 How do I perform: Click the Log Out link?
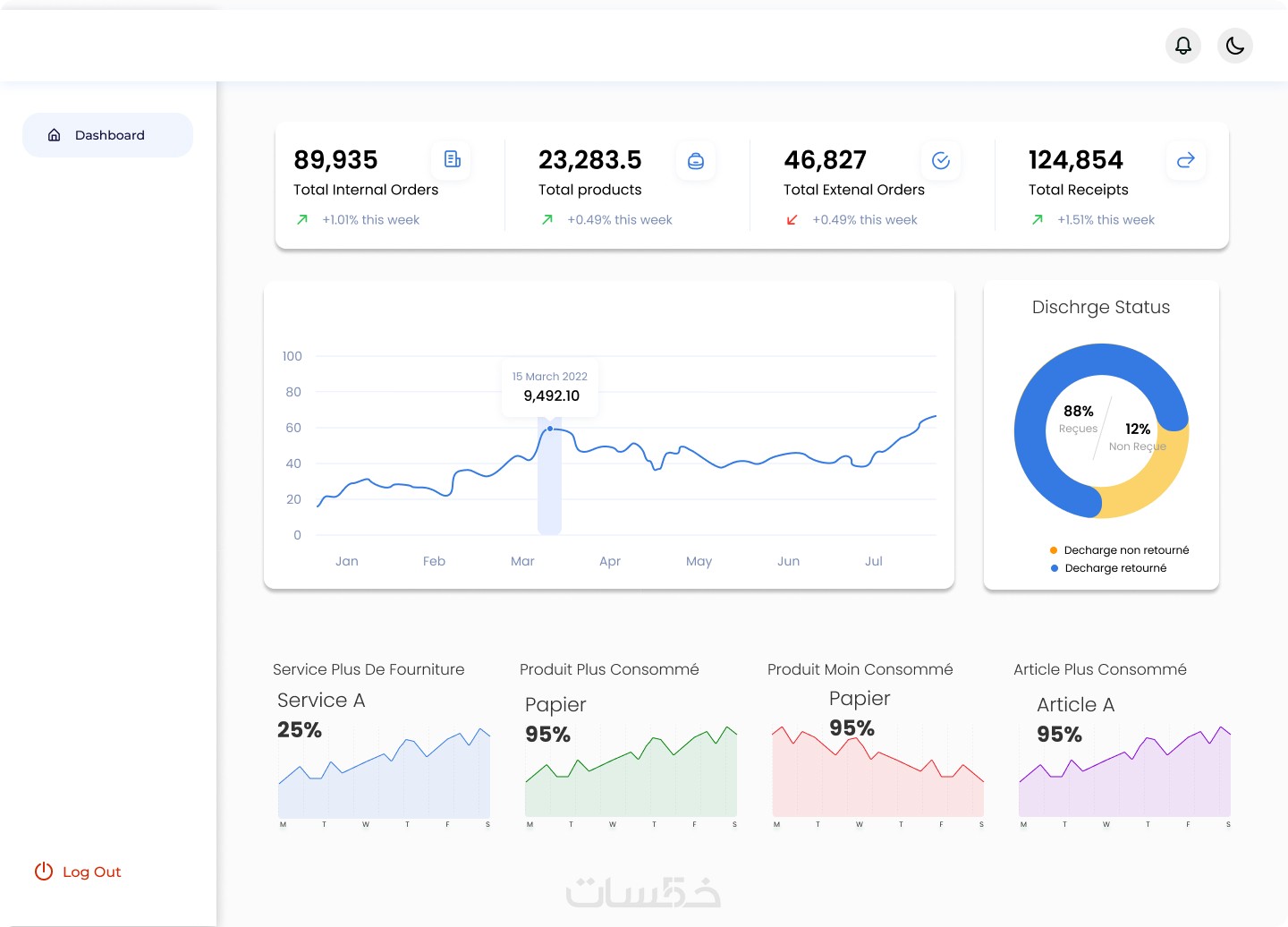[91, 872]
